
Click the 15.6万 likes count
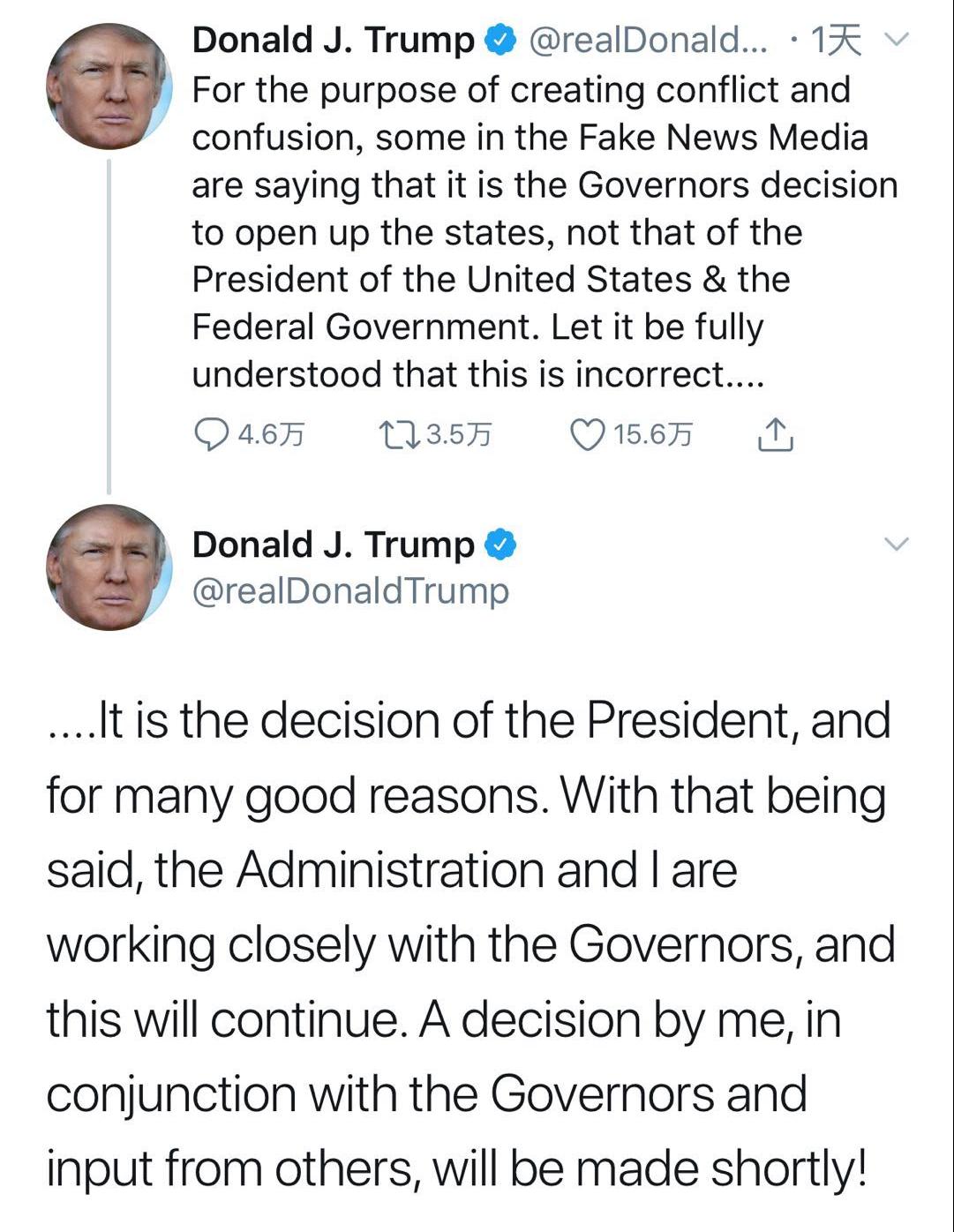tap(653, 435)
